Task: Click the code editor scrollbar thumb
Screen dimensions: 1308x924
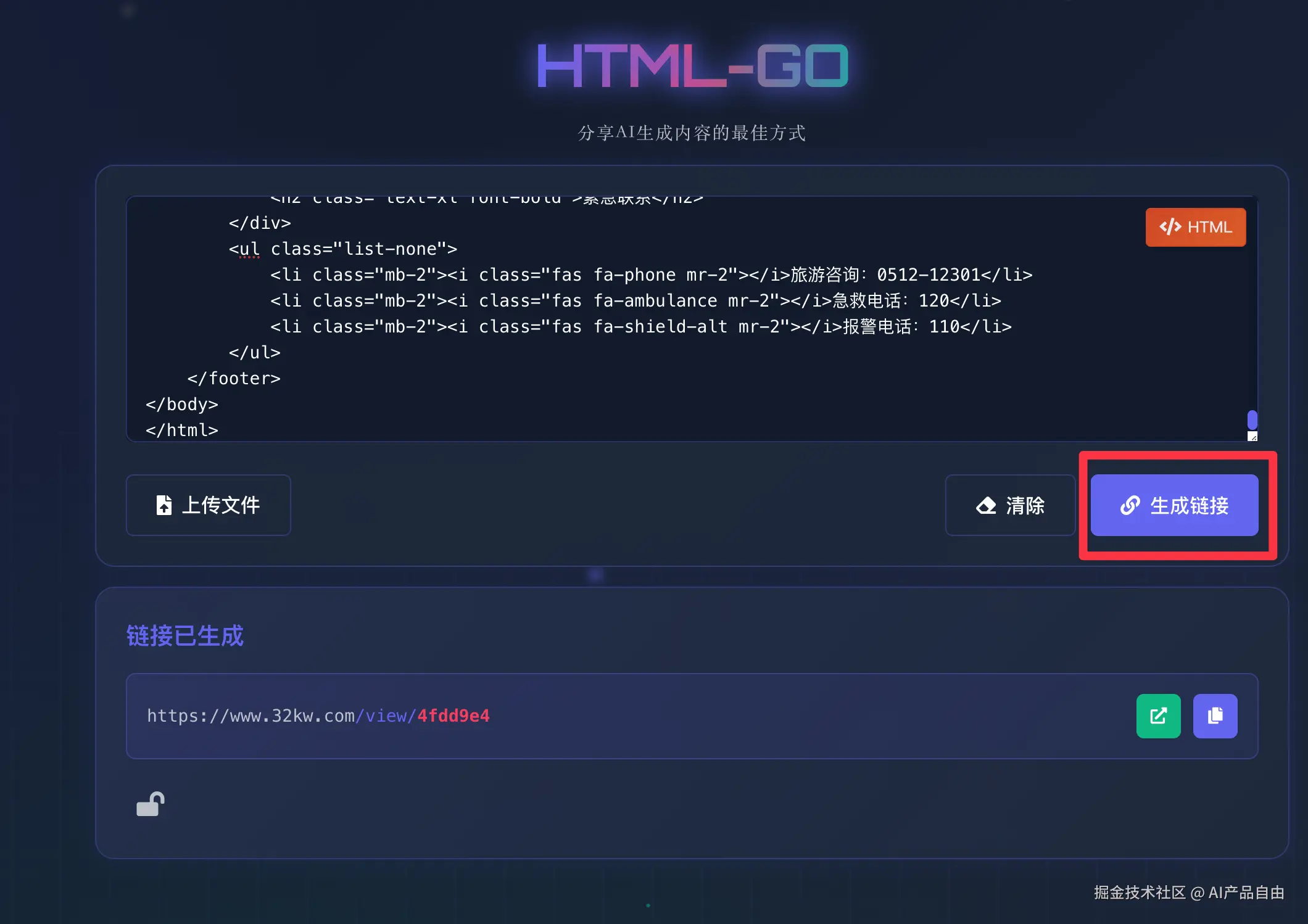Action: point(1252,420)
